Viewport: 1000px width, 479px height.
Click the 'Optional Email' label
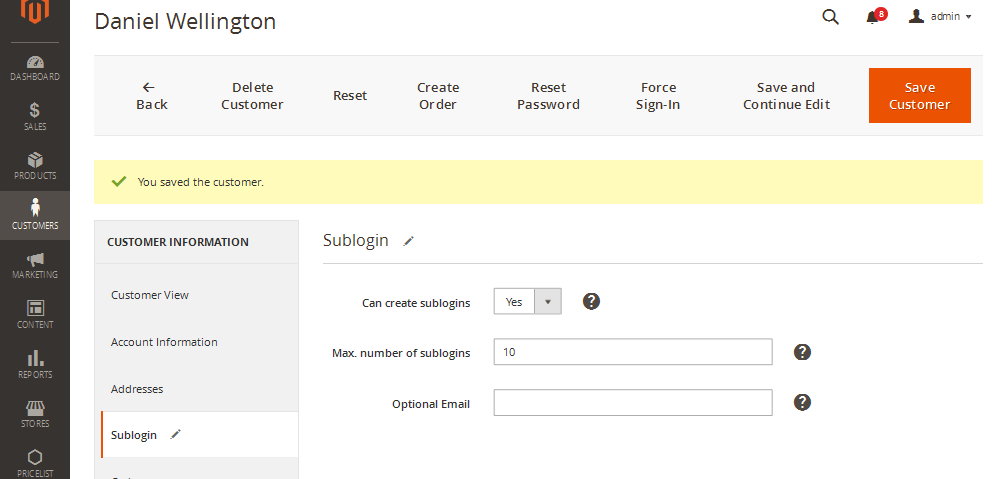(x=431, y=404)
